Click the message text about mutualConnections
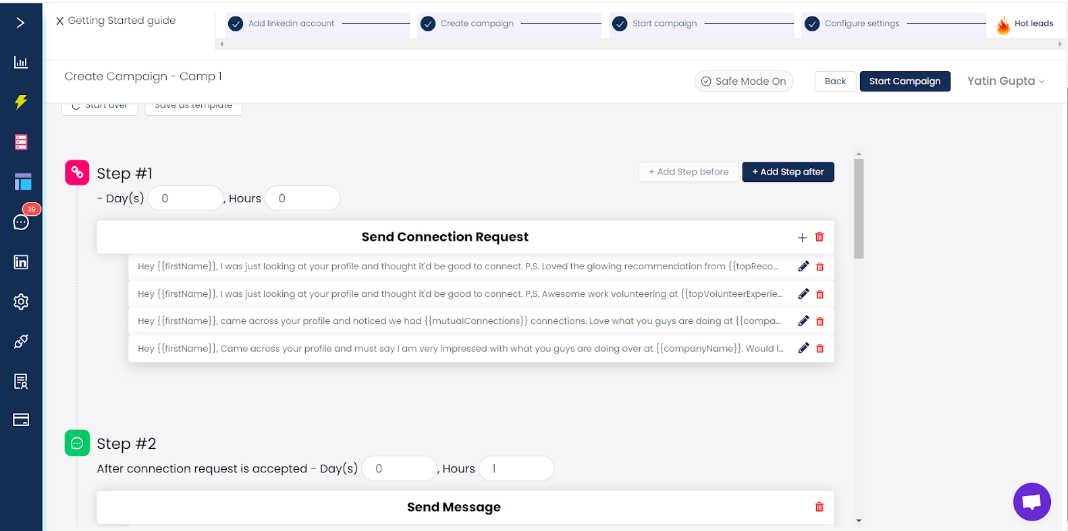Image resolution: width=1068 pixels, height=531 pixels. coord(461,320)
